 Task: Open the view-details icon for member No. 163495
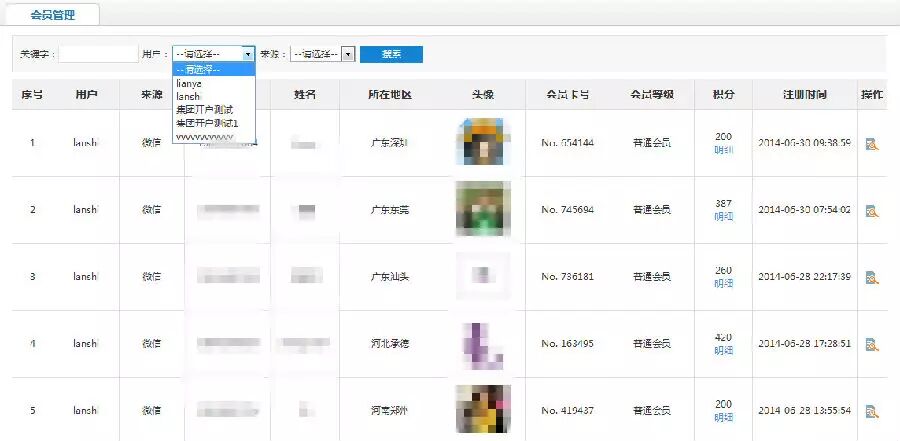click(872, 345)
